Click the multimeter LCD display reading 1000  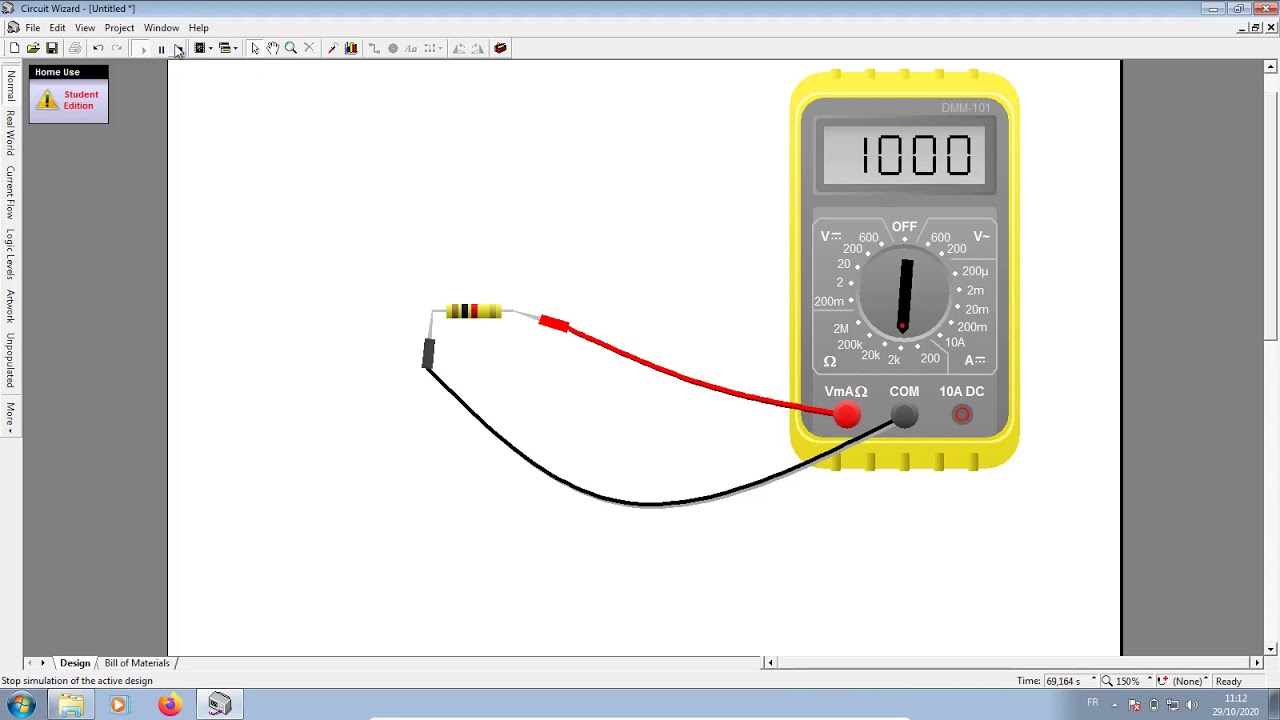[905, 156]
